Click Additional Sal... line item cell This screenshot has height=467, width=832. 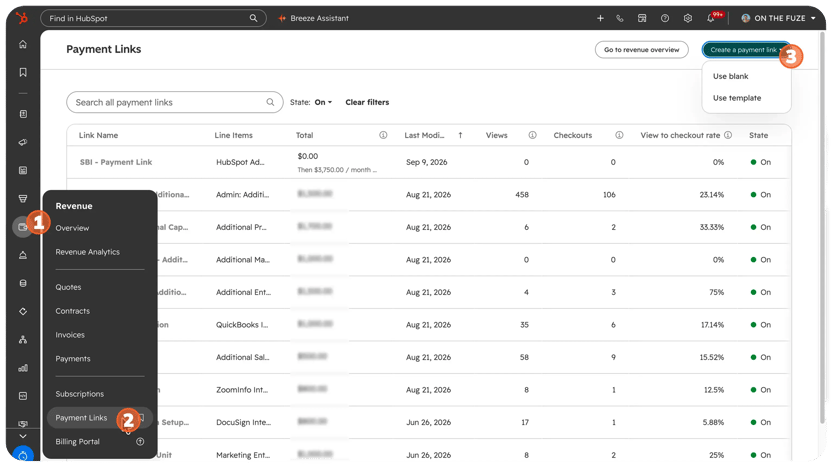click(x=242, y=358)
